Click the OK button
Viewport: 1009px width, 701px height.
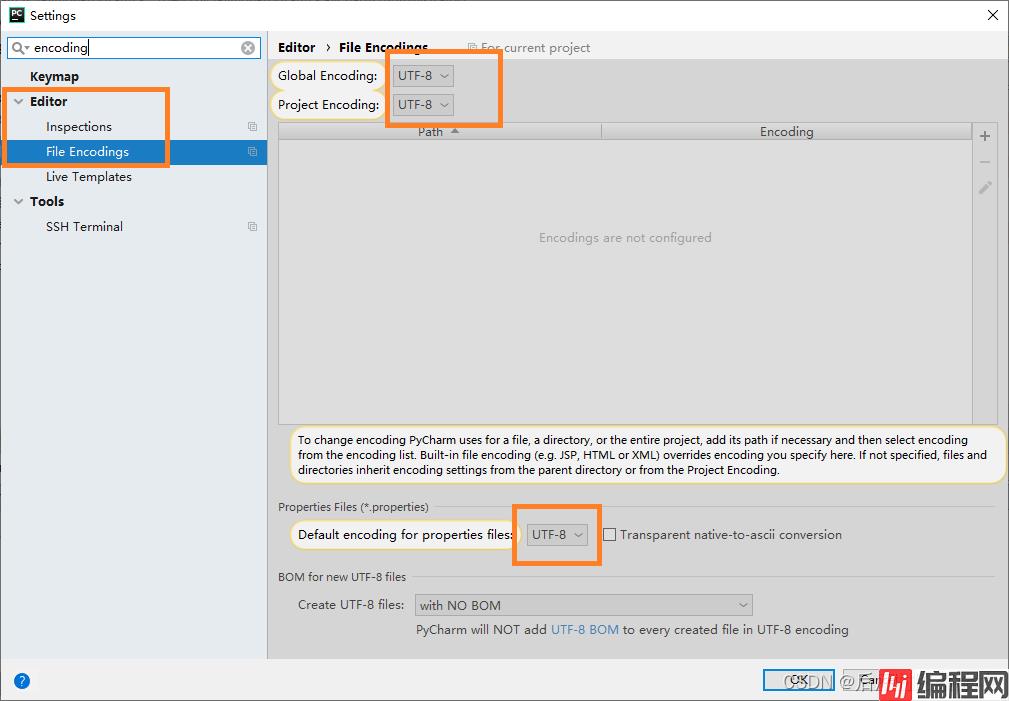point(797,680)
